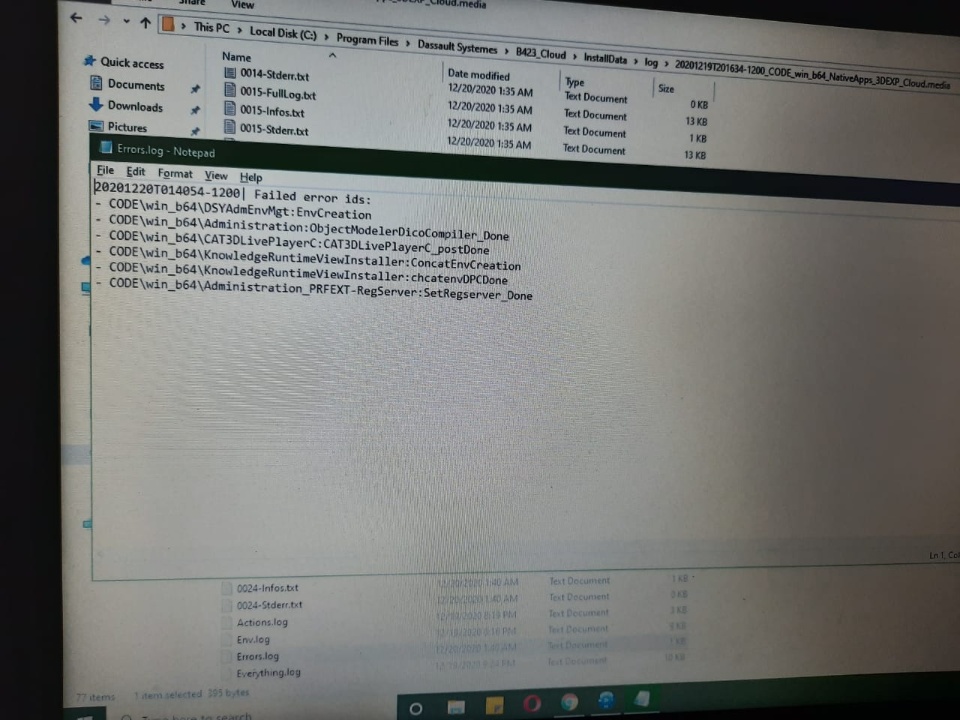Screen dimensions: 960x720
Task: Navigate to Dassault Systemes breadcrumb
Action: (x=457, y=47)
